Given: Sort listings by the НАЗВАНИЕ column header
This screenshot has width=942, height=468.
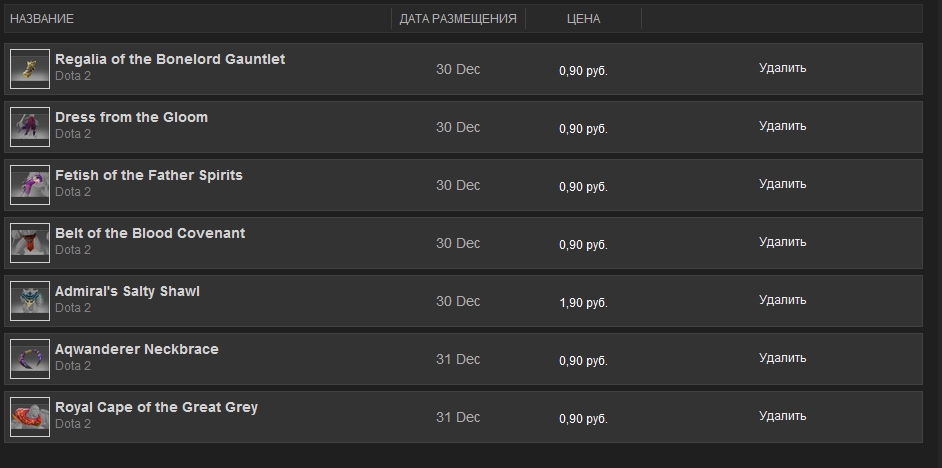Looking at the screenshot, I should 42,19.
